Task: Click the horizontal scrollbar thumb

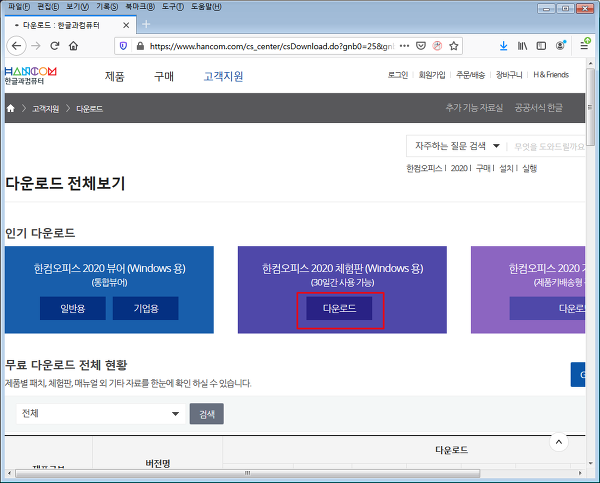Action: point(247,473)
